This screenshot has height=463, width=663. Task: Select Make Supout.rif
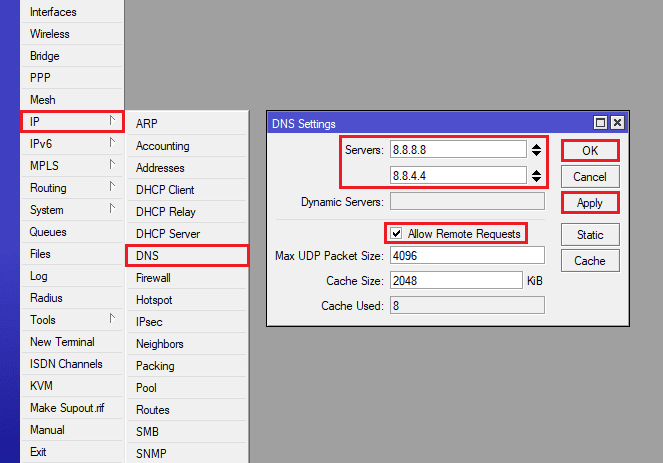pos(72,408)
